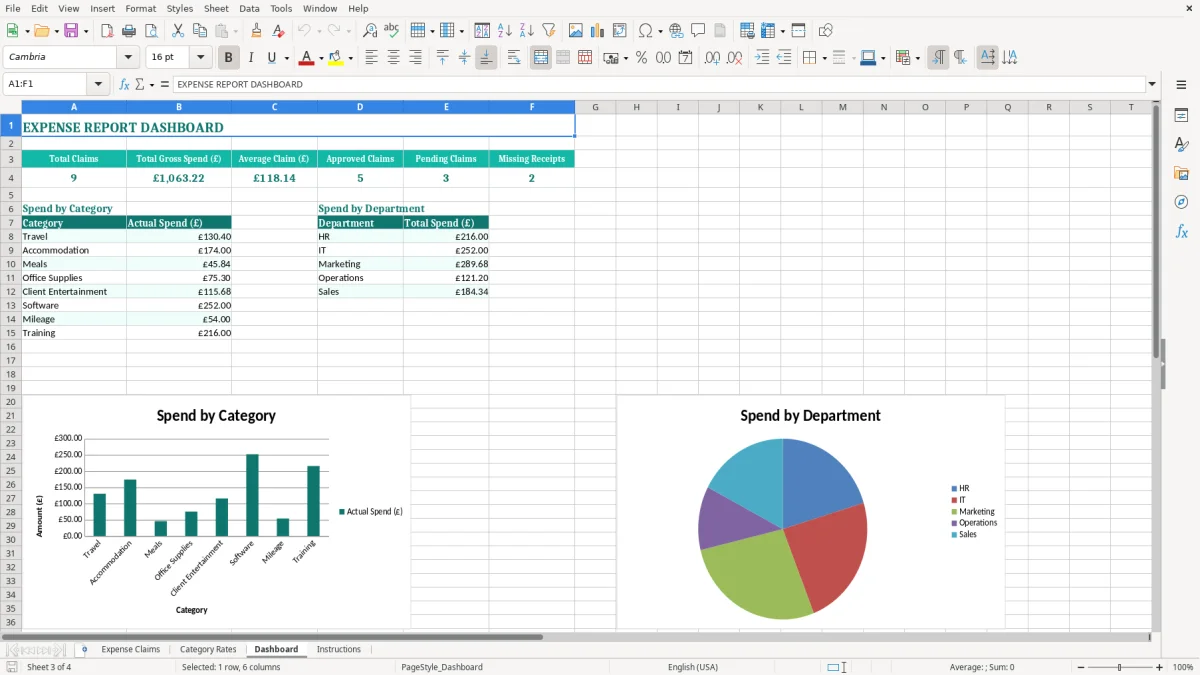Insert Chart via toolbar icon
The image size is (1200, 675).
[598, 31]
